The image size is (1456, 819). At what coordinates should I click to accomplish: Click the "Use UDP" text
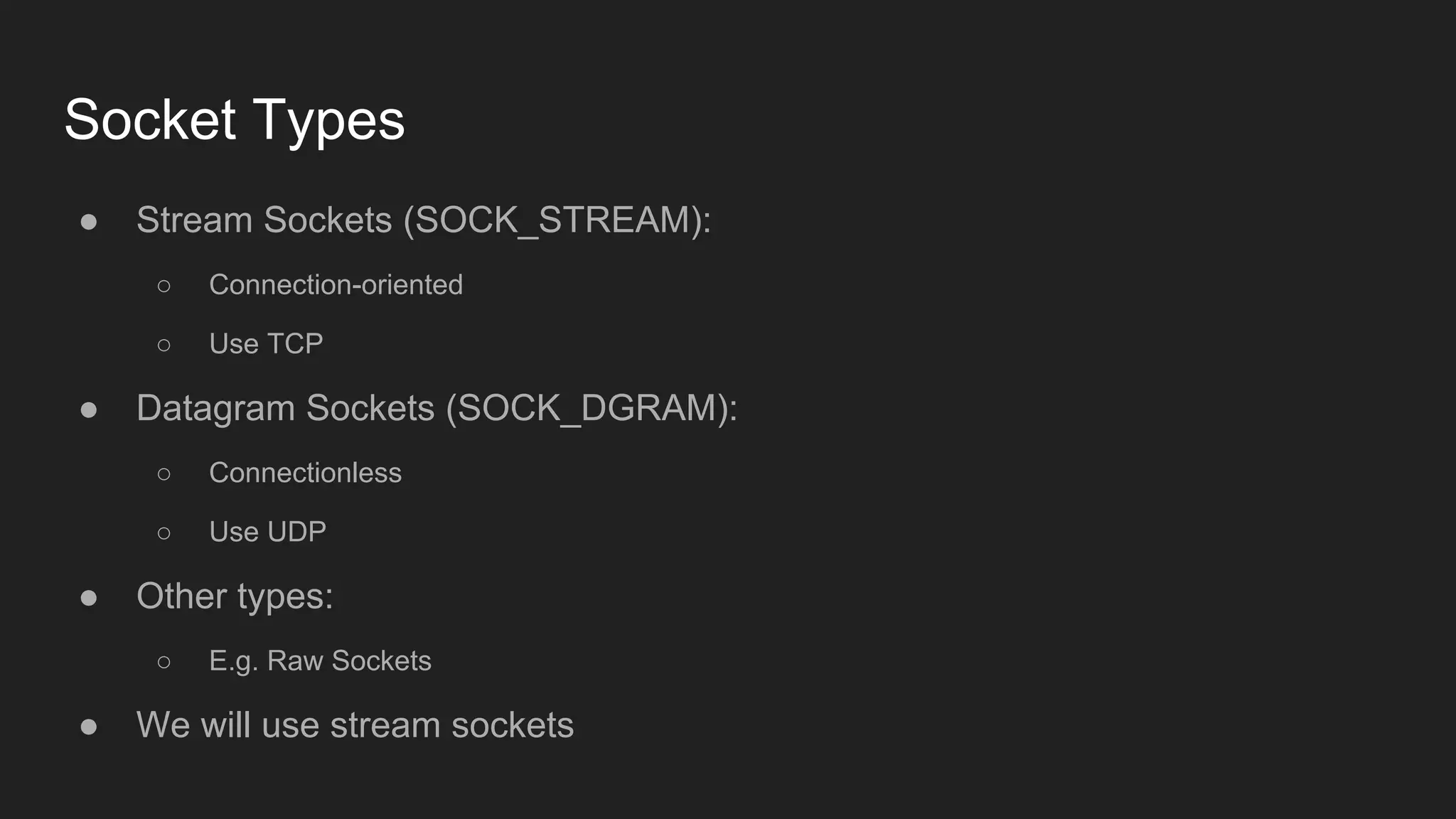pos(267,532)
